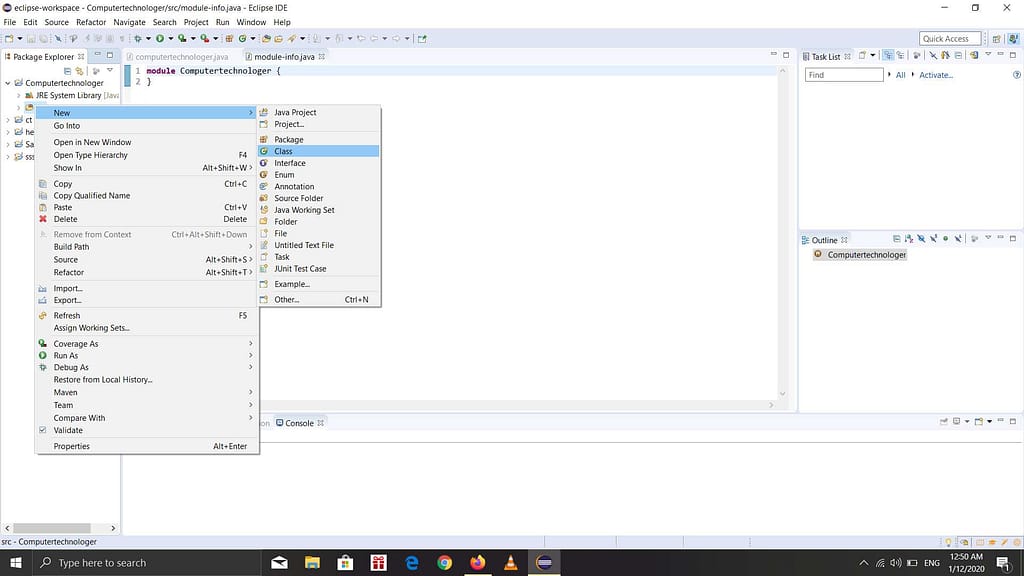Open the Task List View Menu arrow
1024x576 pixels.
click(988, 55)
